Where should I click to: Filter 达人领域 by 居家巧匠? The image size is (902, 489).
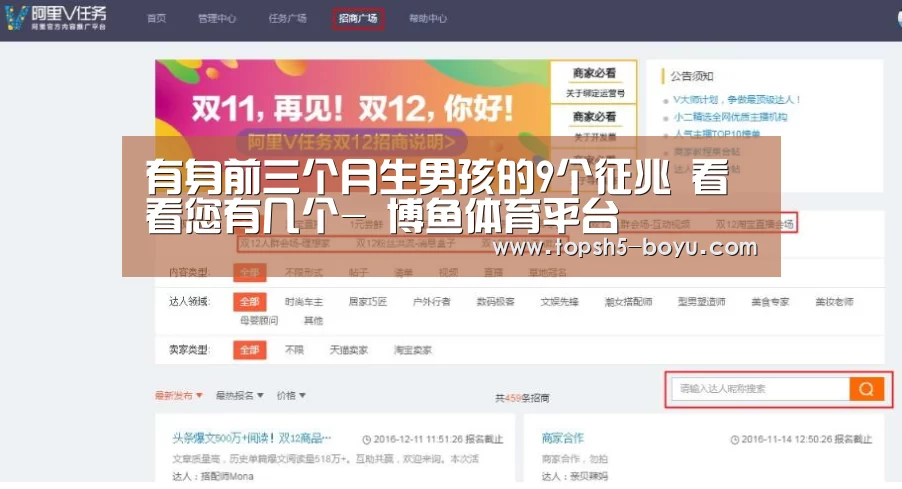click(x=368, y=301)
